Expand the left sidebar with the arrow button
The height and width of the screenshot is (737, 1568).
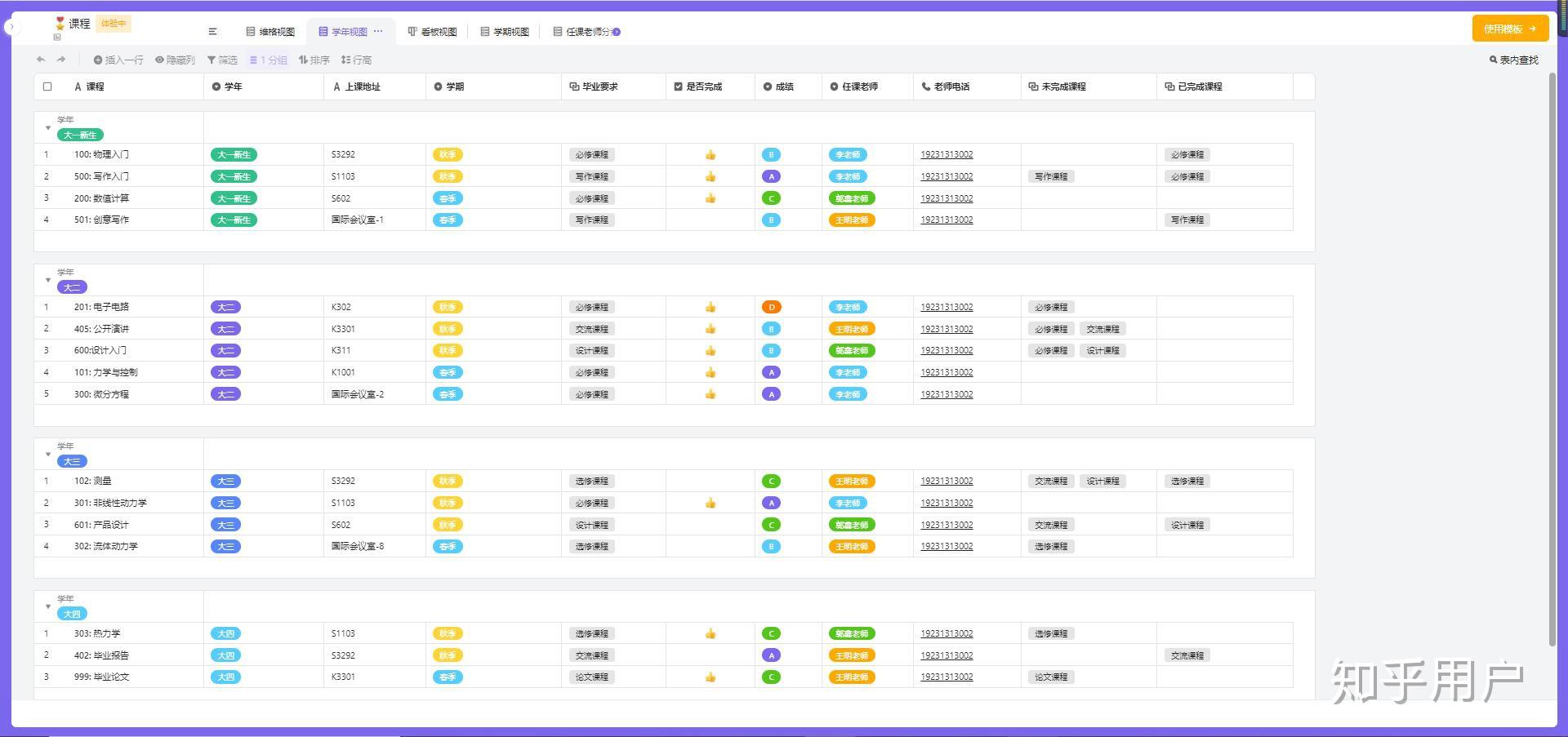[11, 27]
